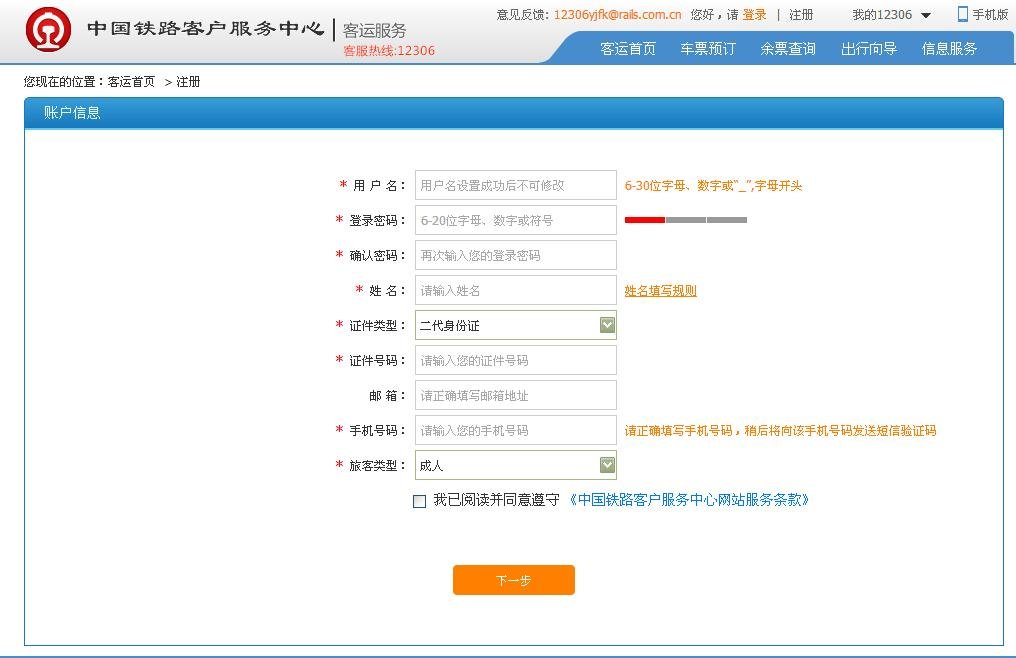The image size is (1016, 658).
Task: Open the 姓名填写规则 name rules link
Action: 660,290
